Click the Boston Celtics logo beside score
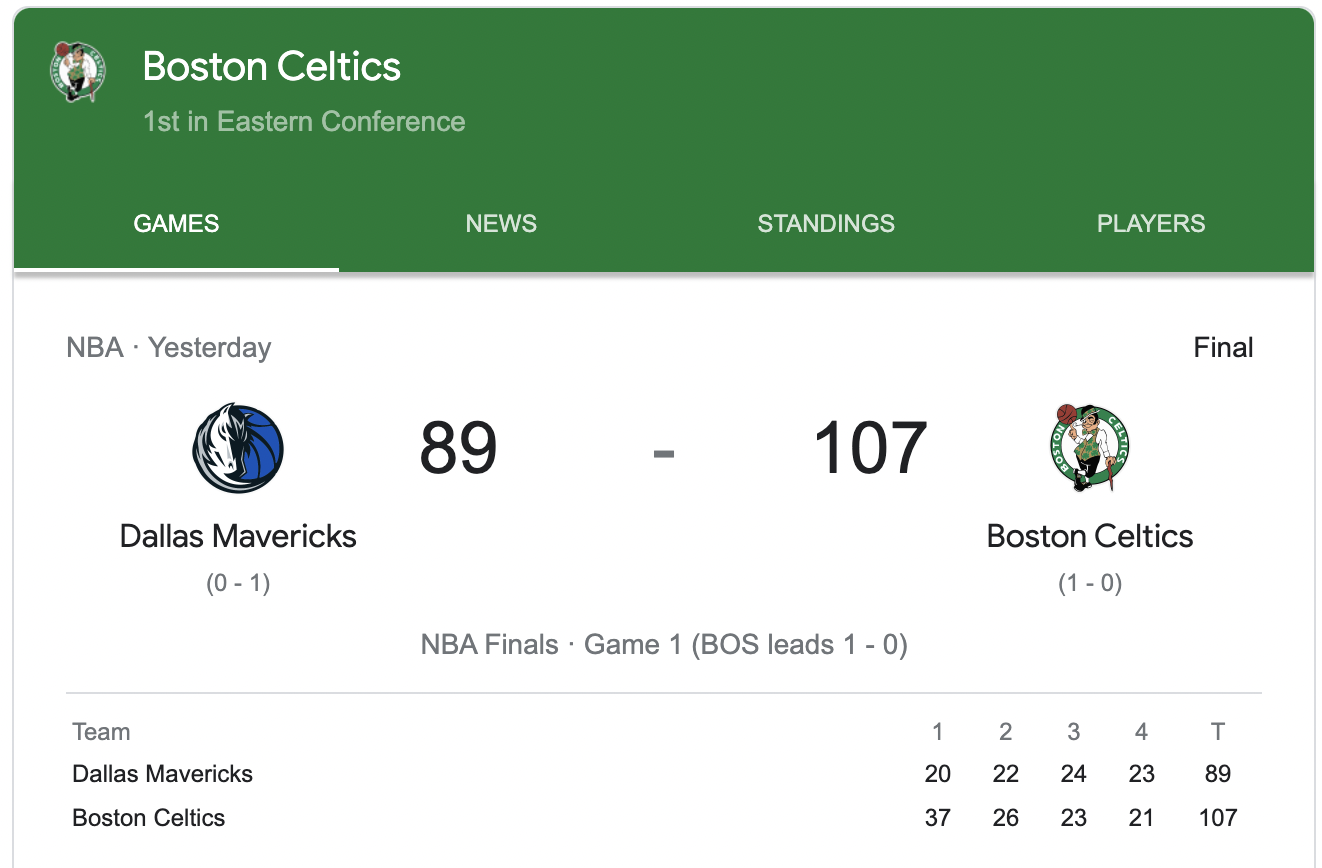The width and height of the screenshot is (1322, 868). [x=1089, y=447]
